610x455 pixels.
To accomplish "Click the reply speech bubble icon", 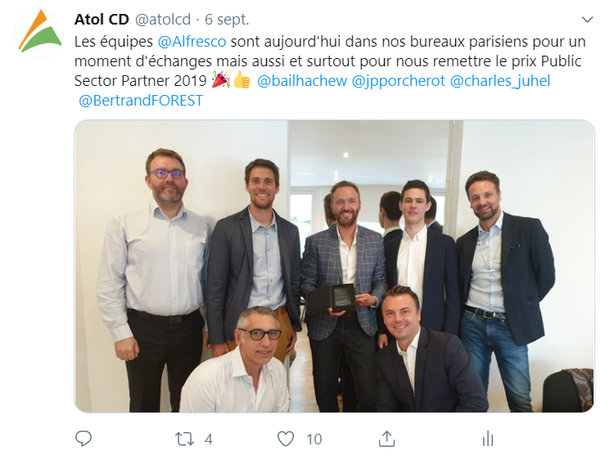I will (83, 439).
